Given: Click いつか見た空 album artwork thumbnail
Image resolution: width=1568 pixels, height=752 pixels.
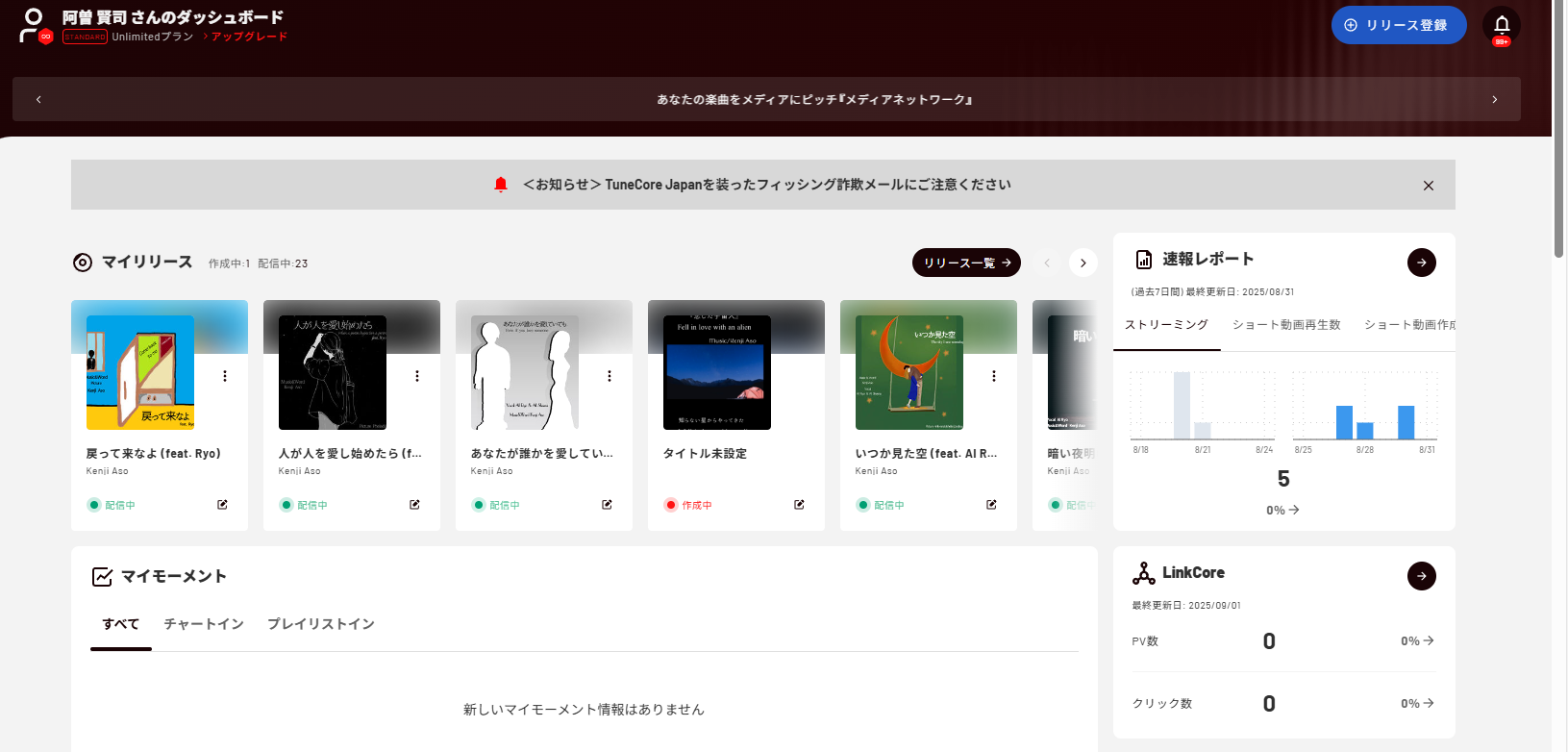Looking at the screenshot, I should pos(908,372).
